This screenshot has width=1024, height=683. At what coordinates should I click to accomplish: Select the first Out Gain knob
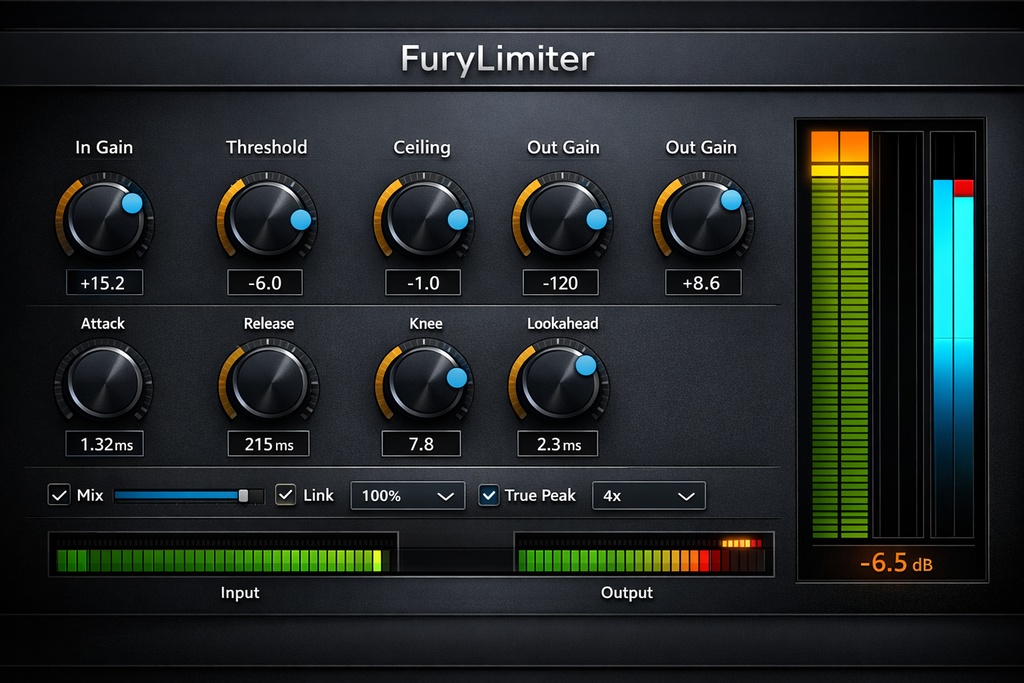coord(561,218)
